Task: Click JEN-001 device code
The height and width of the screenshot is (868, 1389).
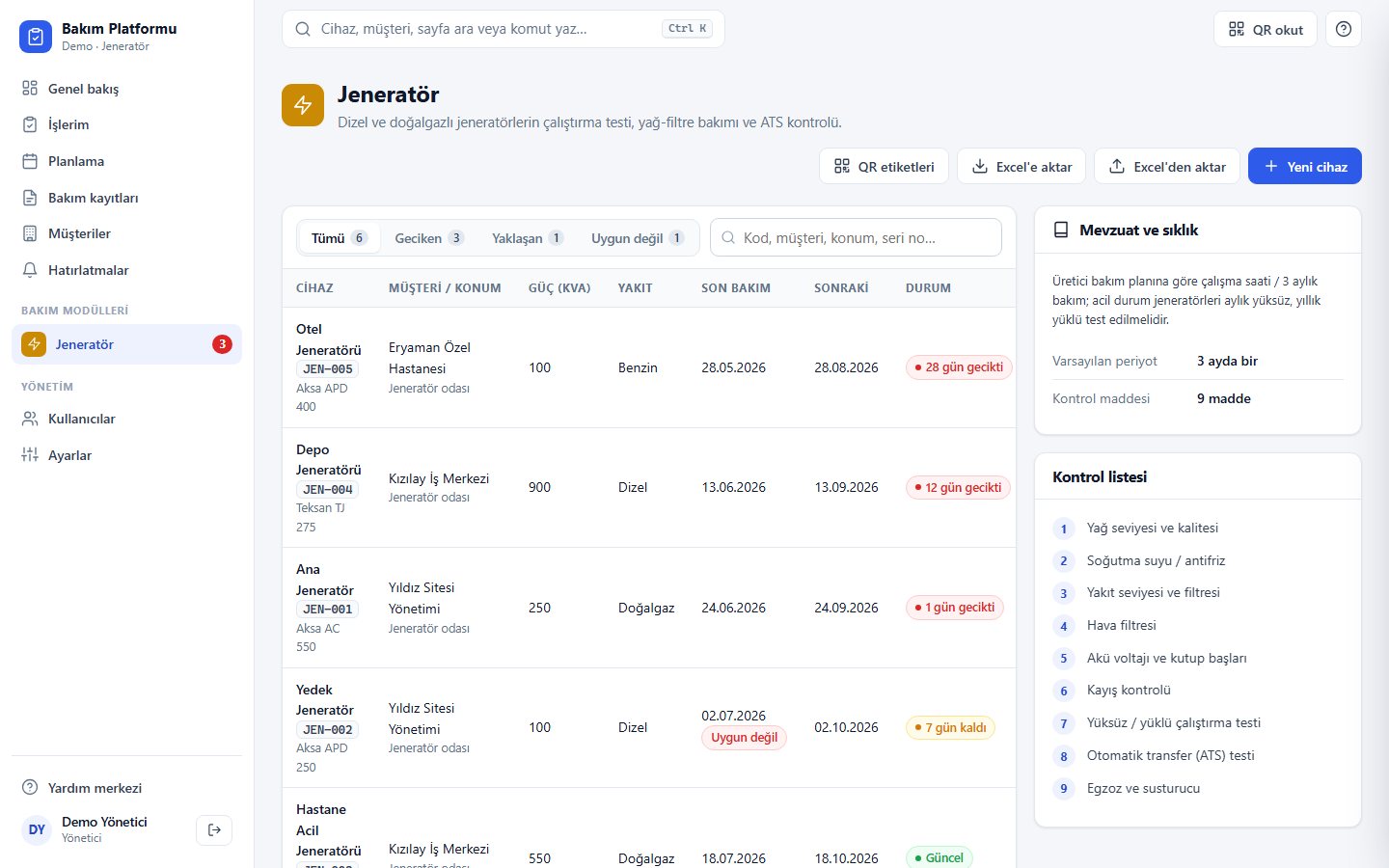Action: point(328,610)
